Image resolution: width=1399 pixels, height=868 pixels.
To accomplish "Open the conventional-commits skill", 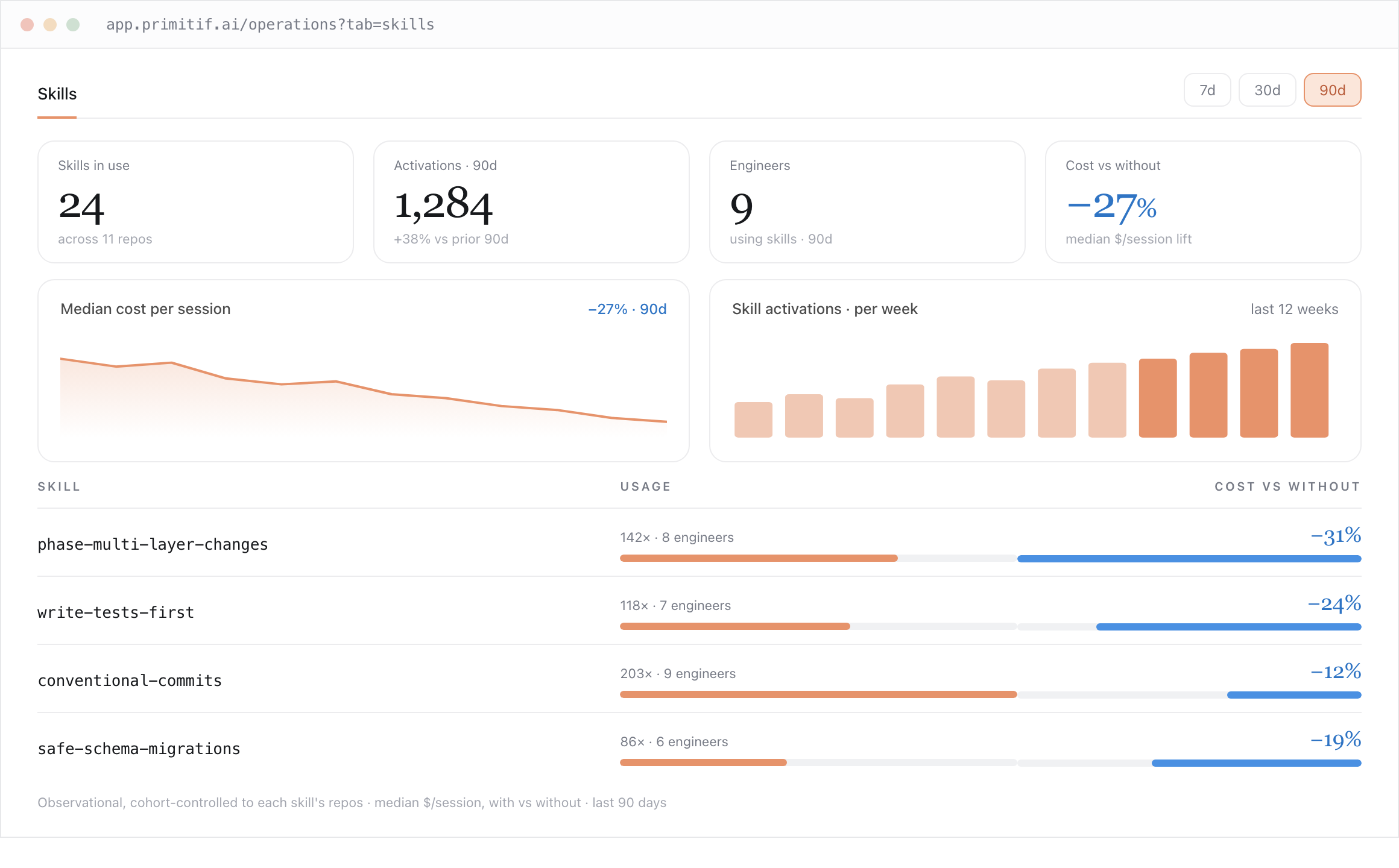I will pos(130,681).
